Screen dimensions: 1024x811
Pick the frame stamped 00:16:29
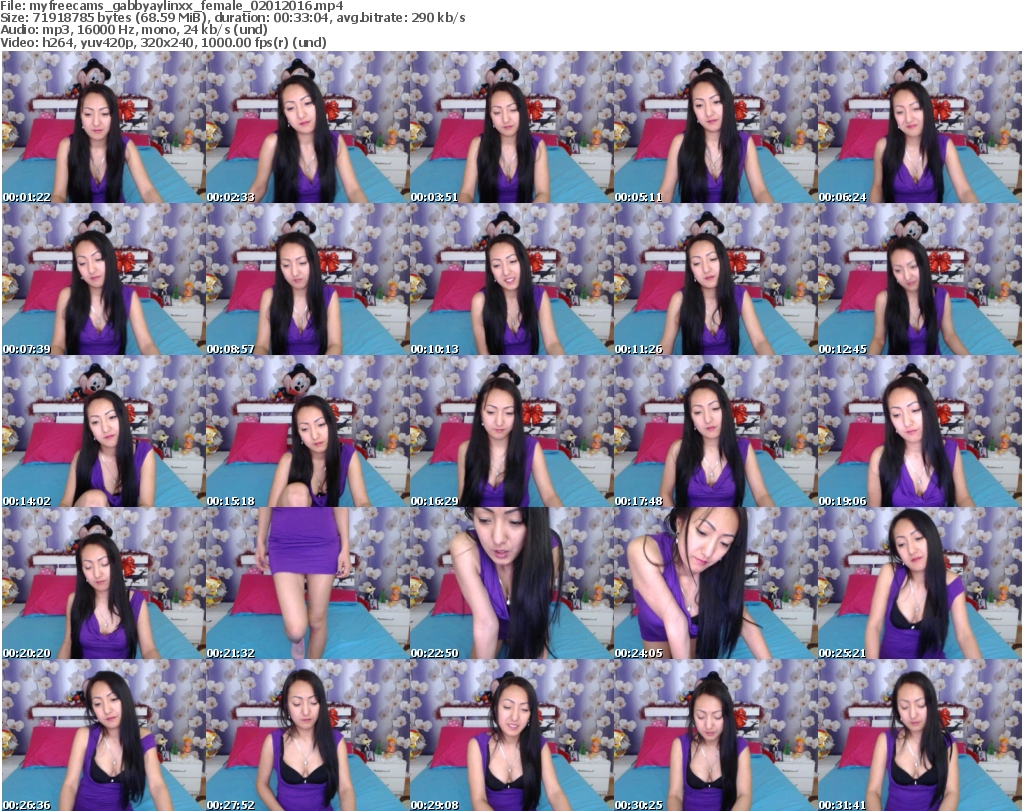[x=511, y=431]
